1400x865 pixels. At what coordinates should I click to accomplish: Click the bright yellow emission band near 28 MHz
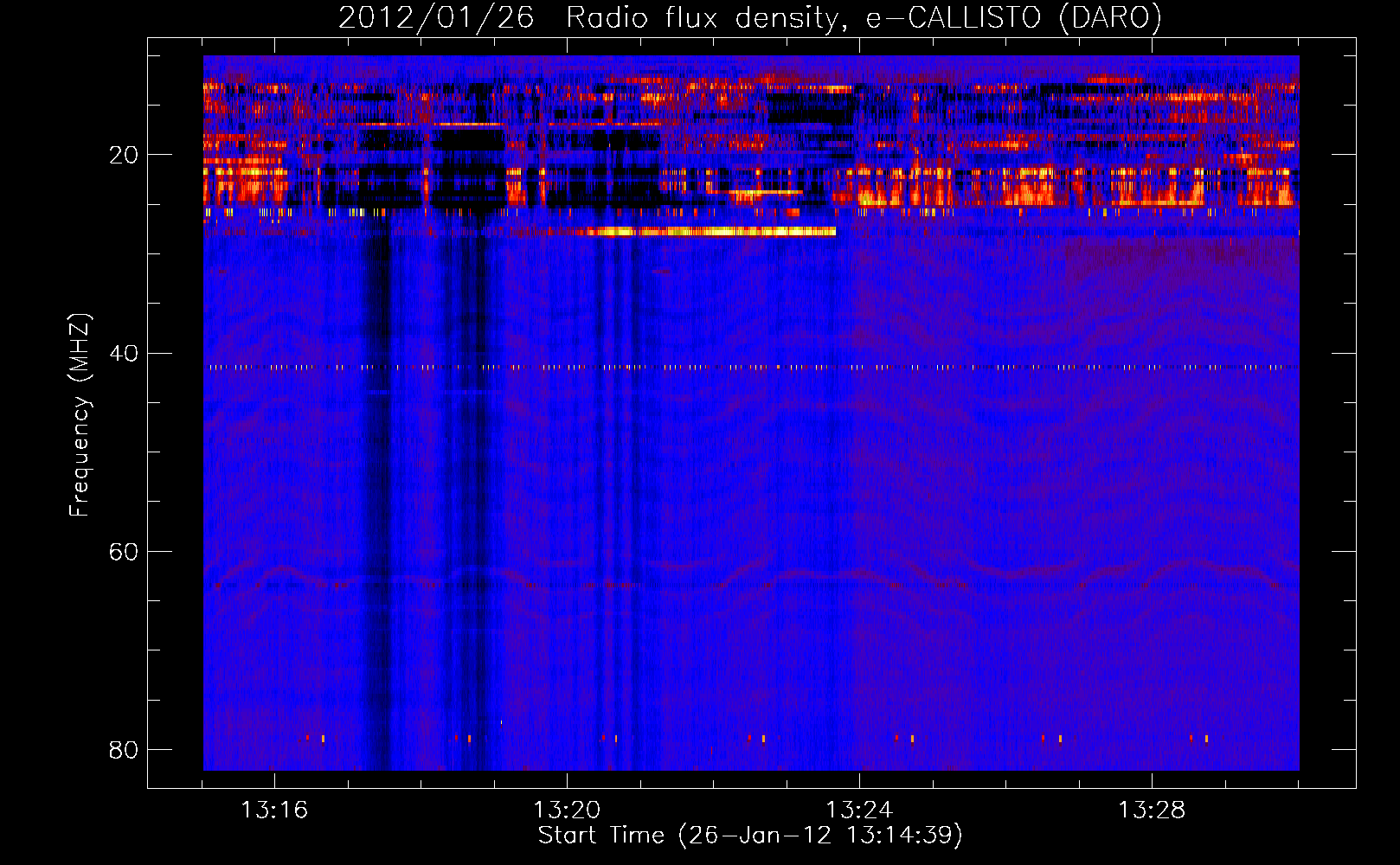coord(711,231)
